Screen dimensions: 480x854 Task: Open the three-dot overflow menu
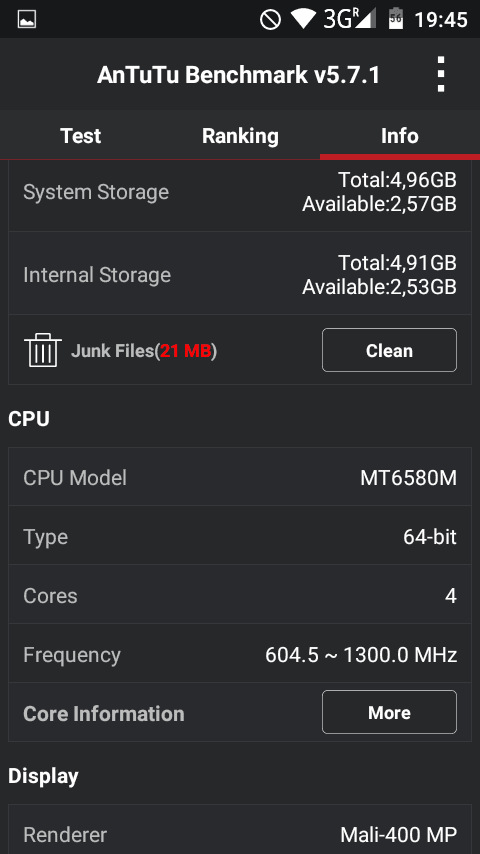[x=441, y=74]
